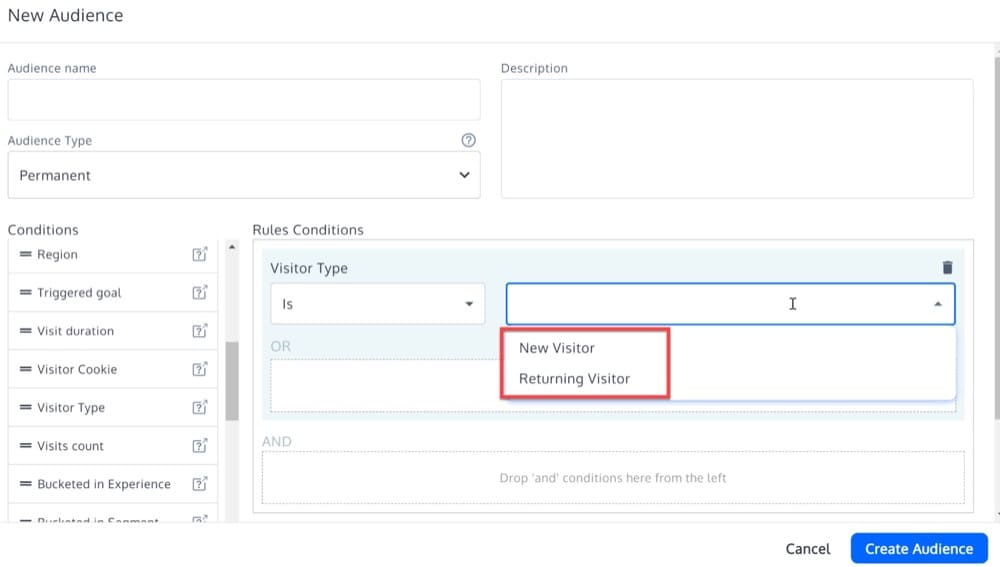Open help link icon for Bucketed in Experience
The image size is (1000, 567).
tap(200, 484)
